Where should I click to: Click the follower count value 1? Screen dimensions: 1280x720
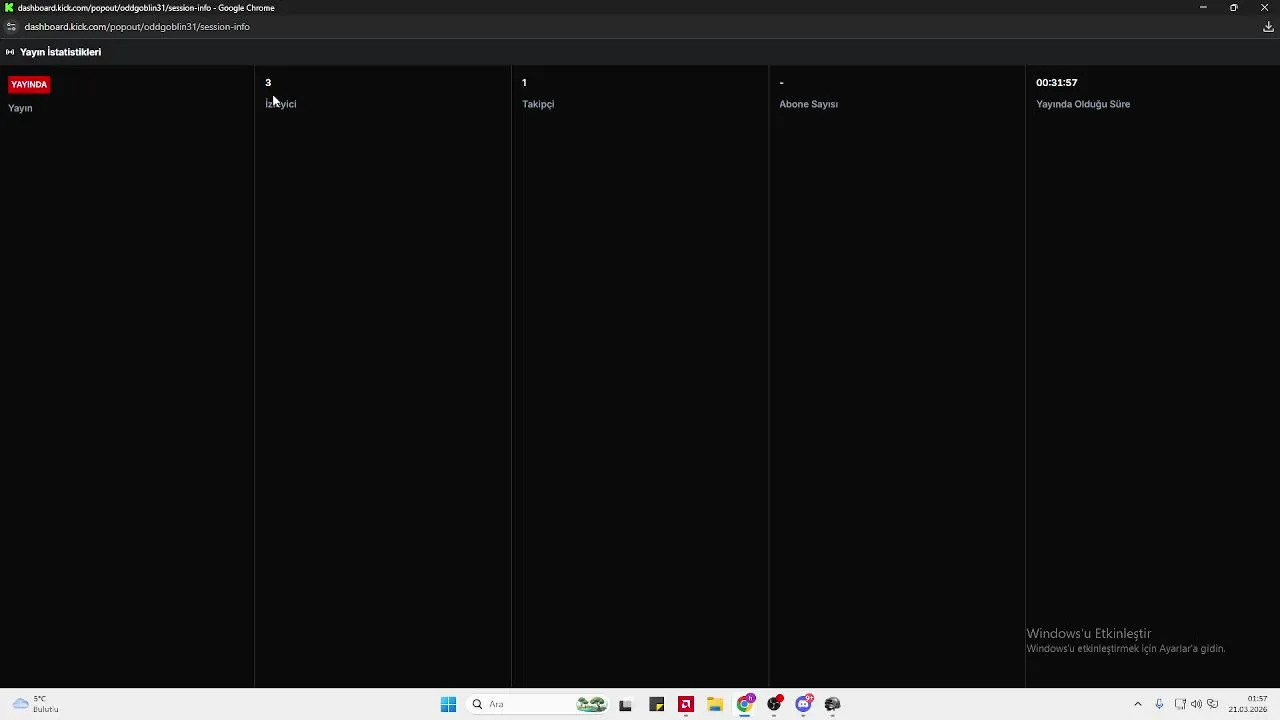point(524,82)
